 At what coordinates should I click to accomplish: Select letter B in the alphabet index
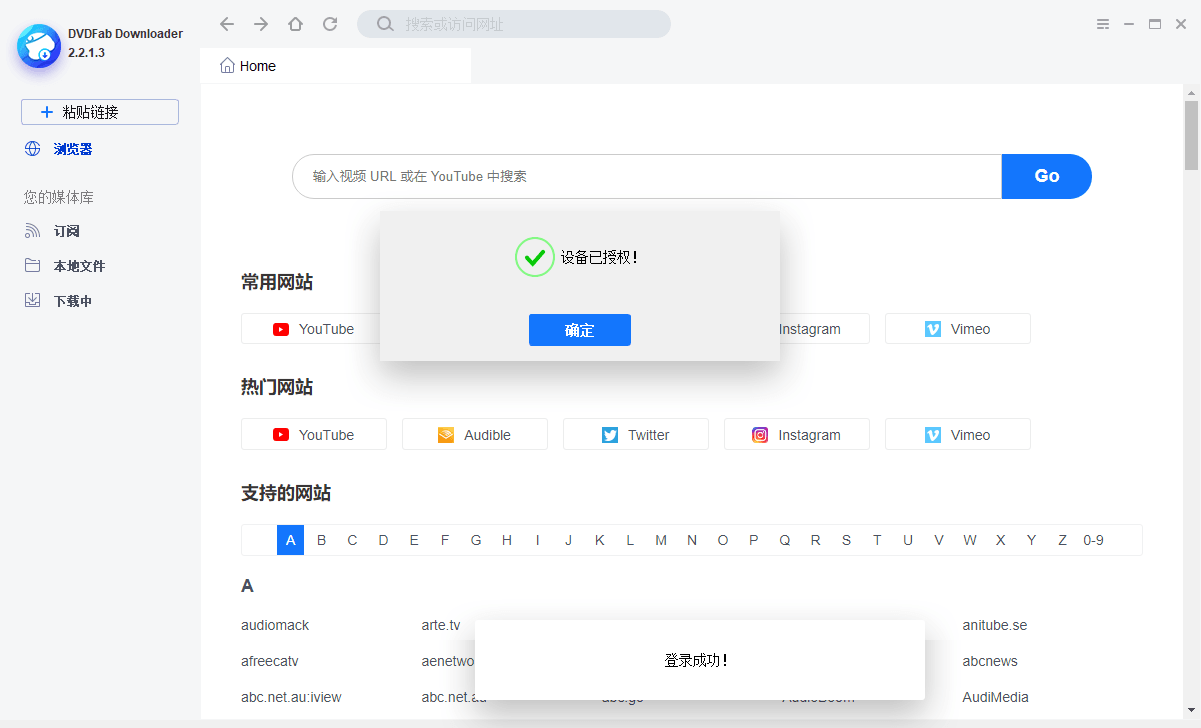321,540
